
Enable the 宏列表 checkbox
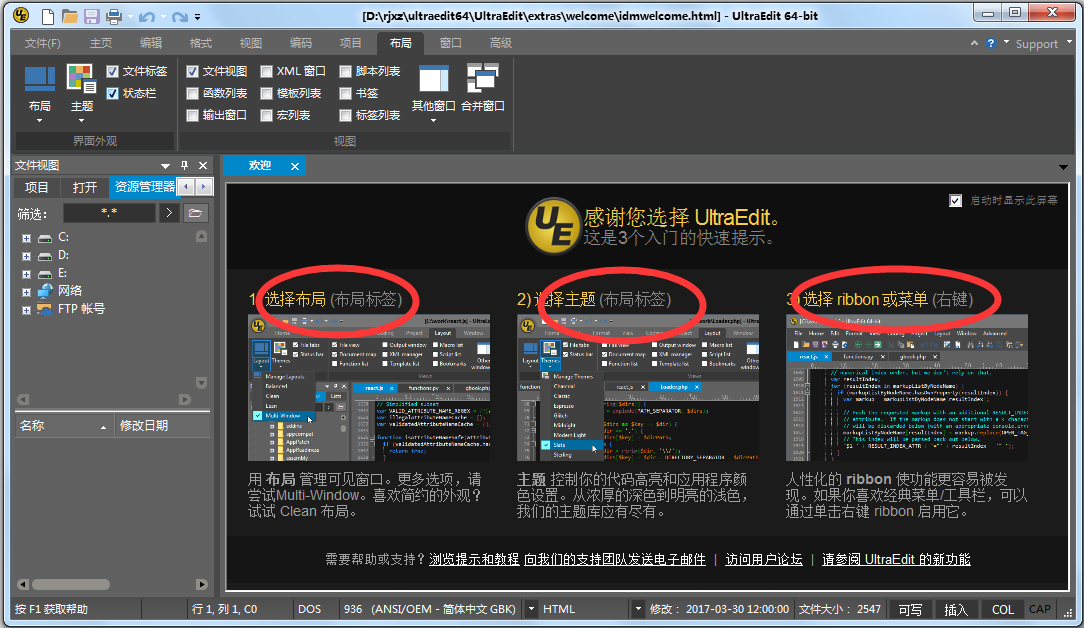[x=266, y=116]
